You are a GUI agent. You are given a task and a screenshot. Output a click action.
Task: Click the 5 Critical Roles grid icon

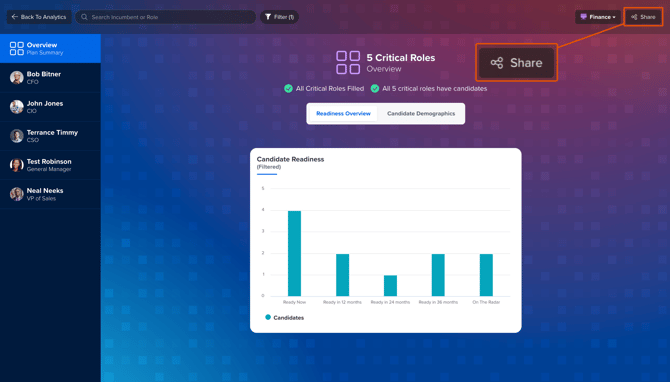[348, 62]
